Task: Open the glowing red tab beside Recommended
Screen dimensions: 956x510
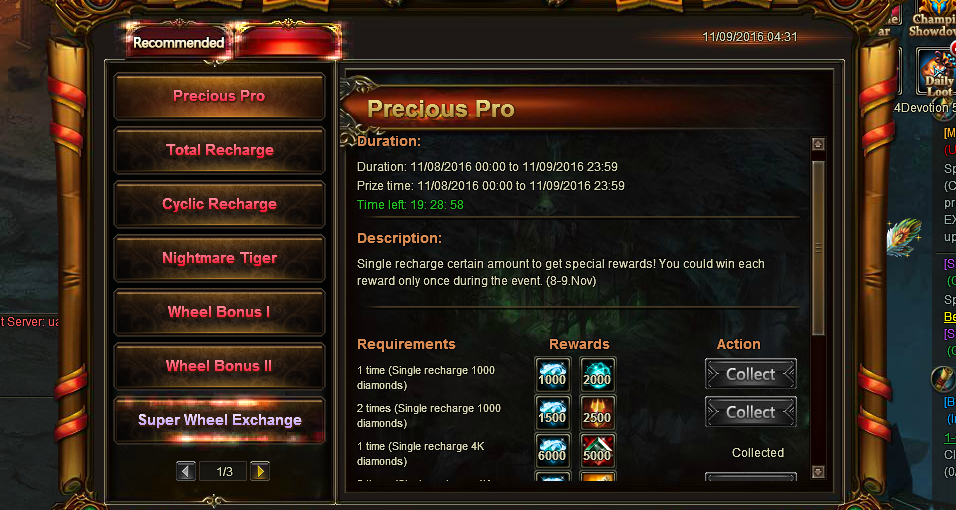Action: [x=288, y=43]
